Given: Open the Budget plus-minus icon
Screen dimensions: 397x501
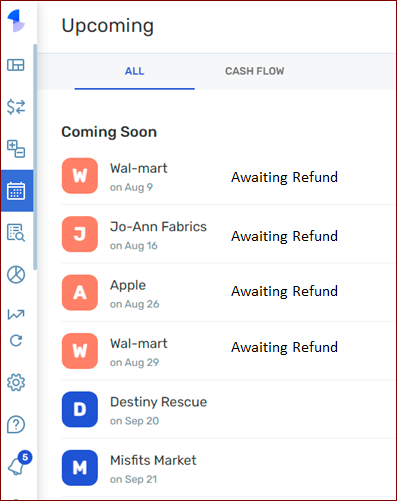Looking at the screenshot, I should [16, 149].
